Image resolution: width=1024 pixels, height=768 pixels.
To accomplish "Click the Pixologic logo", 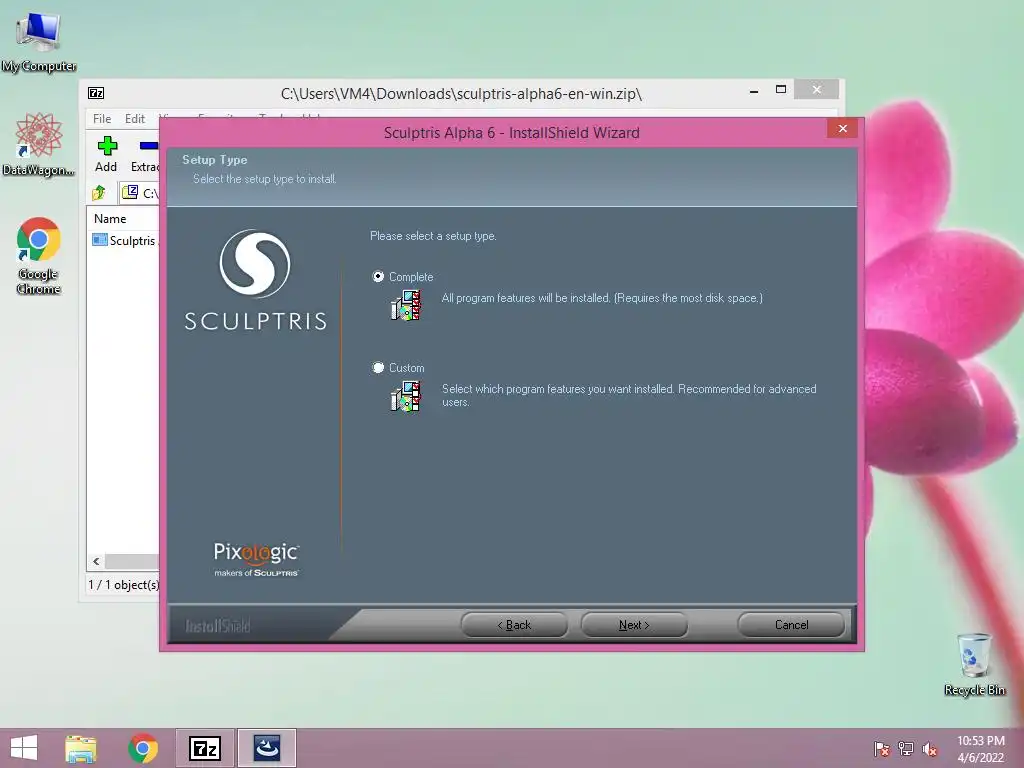I will coord(256,559).
